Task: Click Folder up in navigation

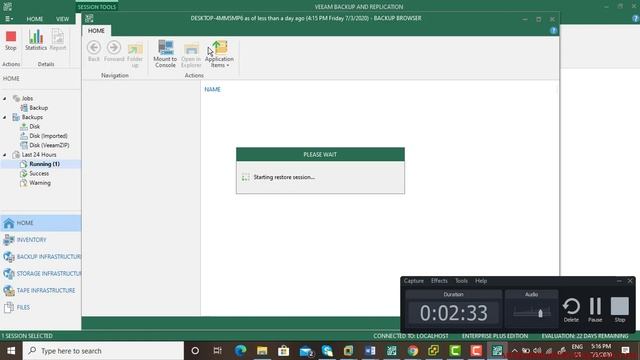Action: (135, 55)
